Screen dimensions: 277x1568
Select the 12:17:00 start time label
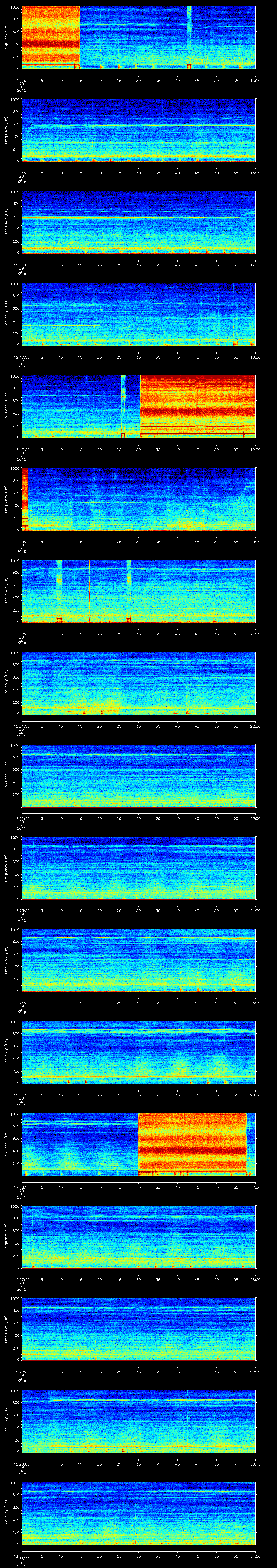(21, 357)
